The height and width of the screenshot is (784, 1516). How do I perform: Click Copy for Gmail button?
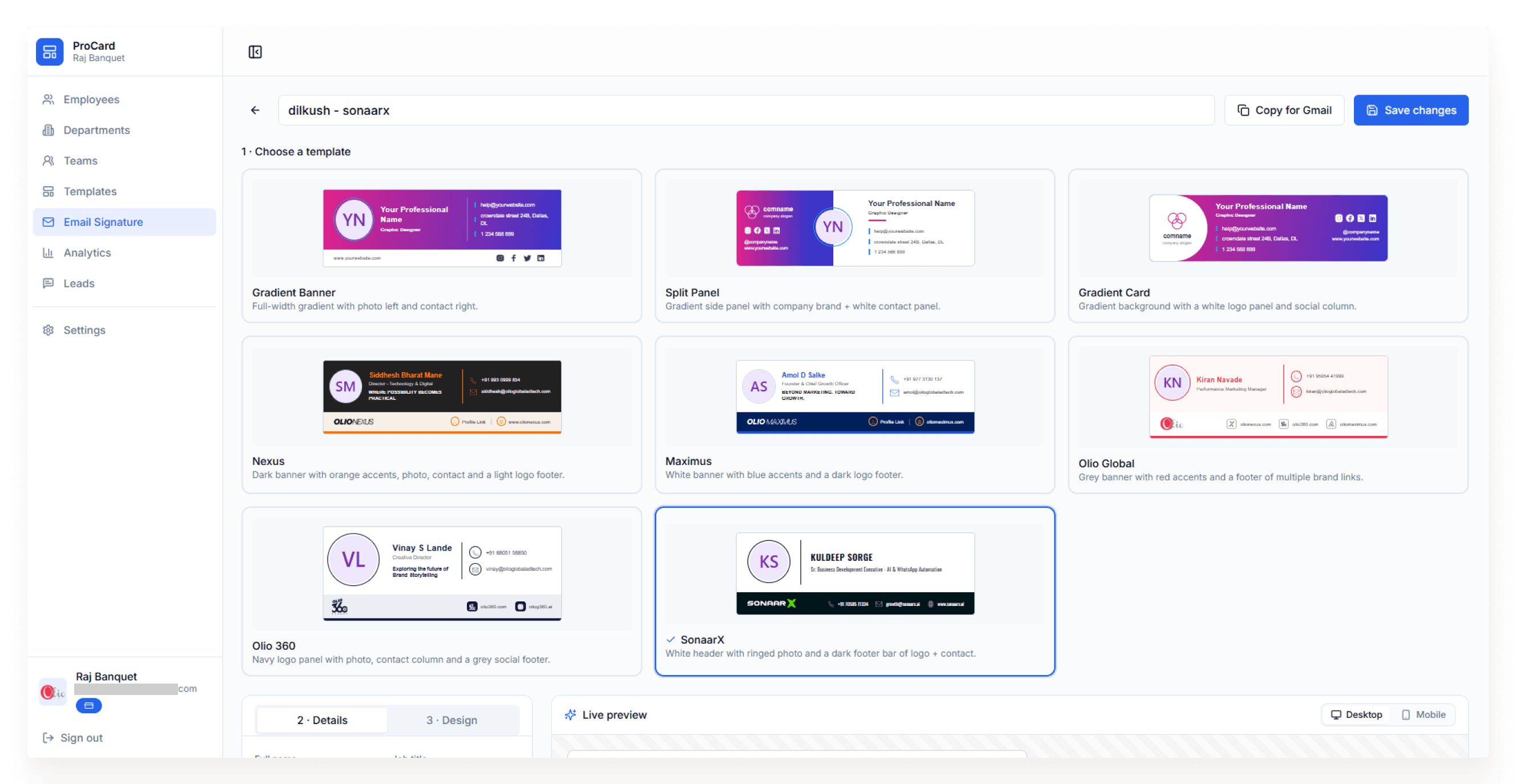click(x=1284, y=110)
